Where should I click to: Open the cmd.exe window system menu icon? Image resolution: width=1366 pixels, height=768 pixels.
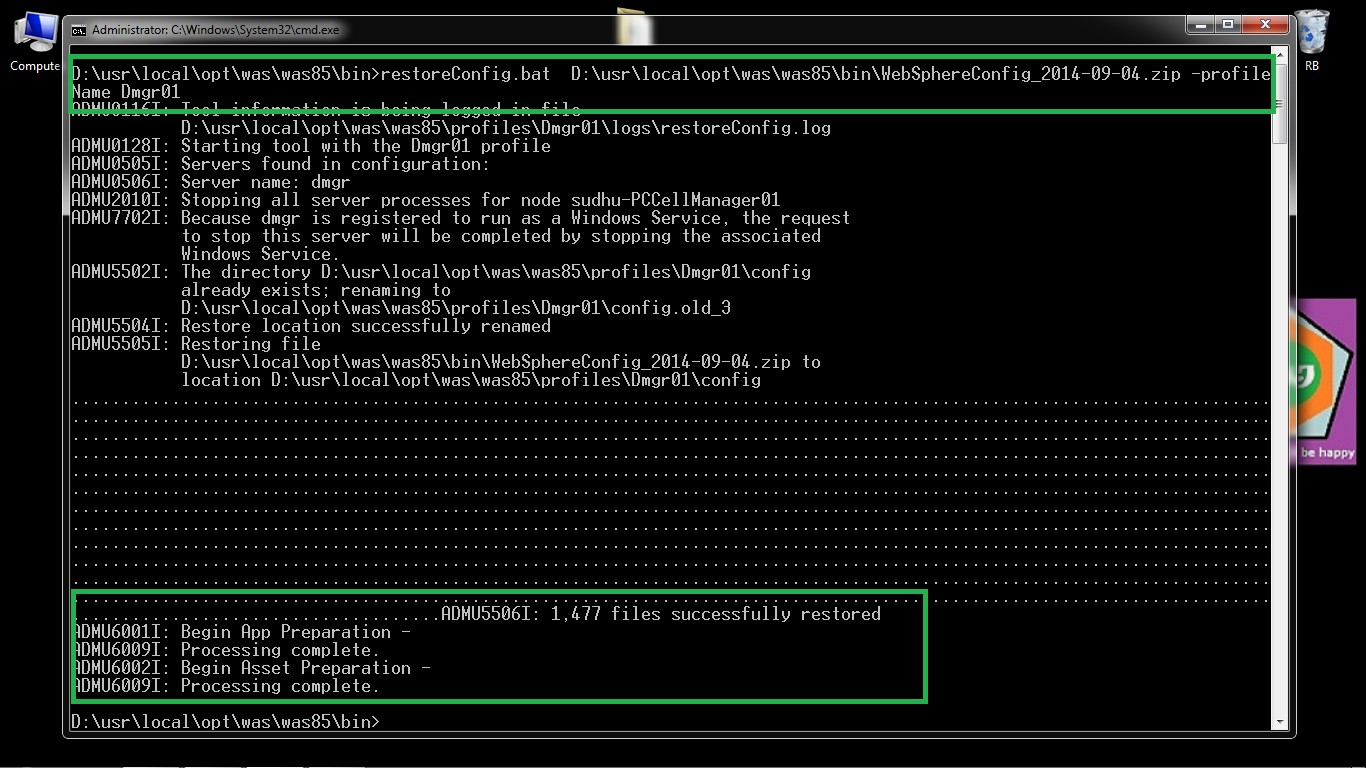[x=79, y=30]
